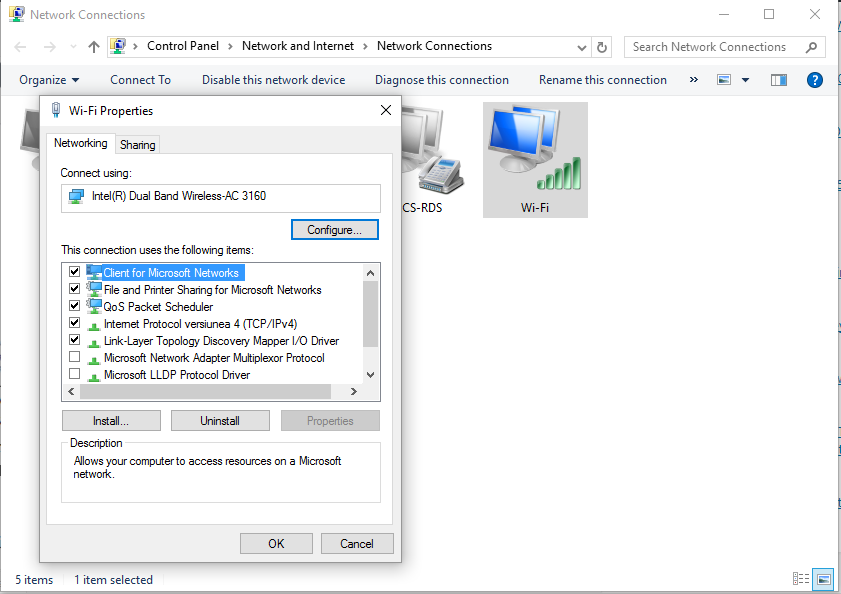This screenshot has height=594, width=841.
Task: Toggle the preview pane
Action: point(779,80)
